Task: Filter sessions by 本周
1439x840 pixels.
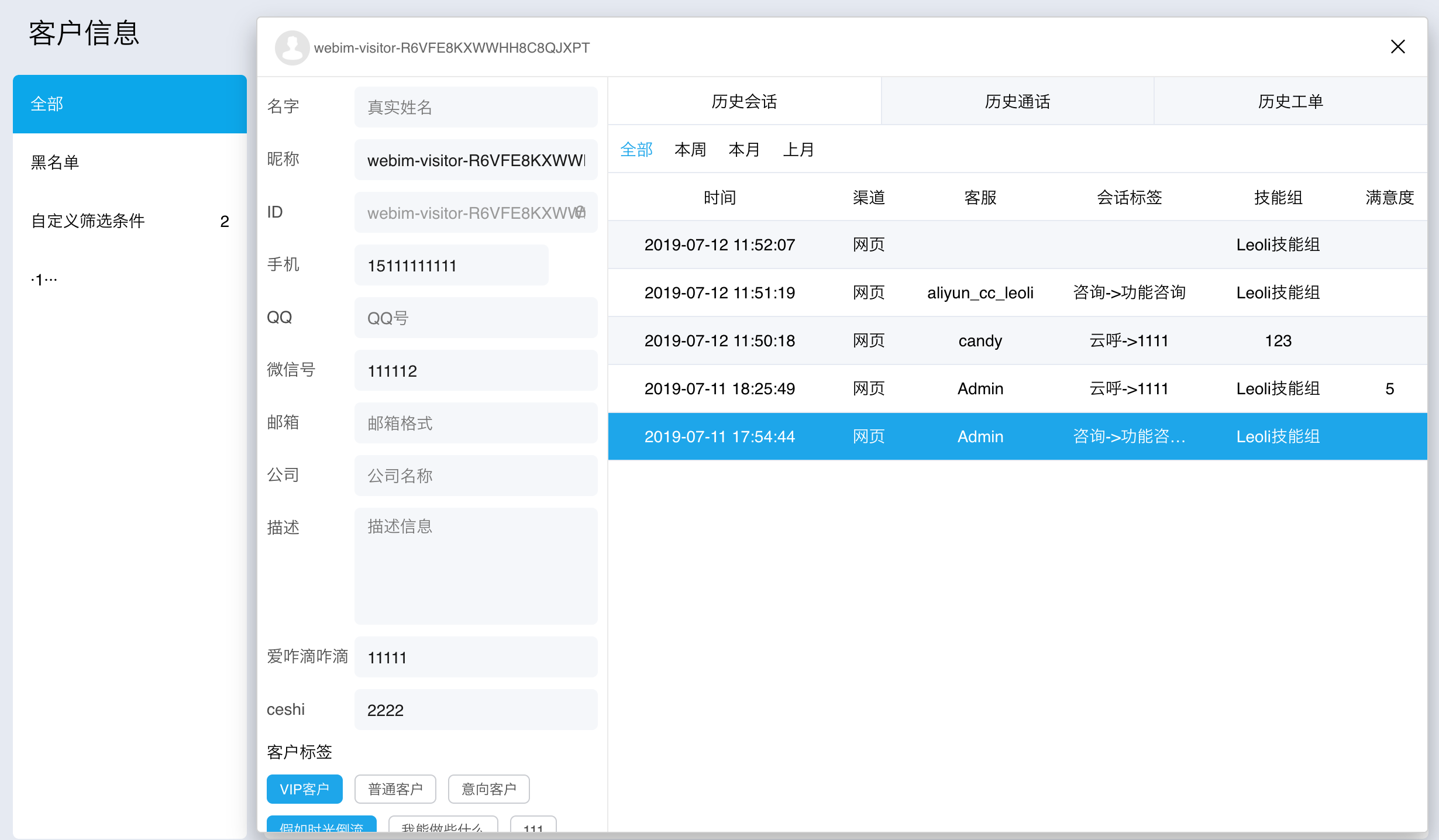Action: coord(690,150)
